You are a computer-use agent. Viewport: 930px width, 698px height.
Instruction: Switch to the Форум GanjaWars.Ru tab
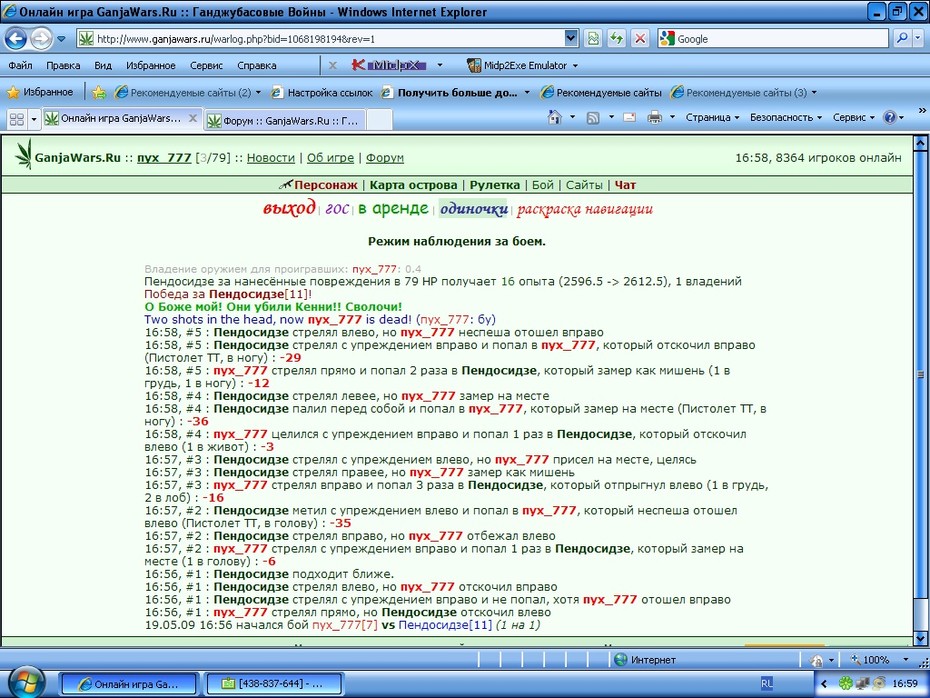point(284,120)
